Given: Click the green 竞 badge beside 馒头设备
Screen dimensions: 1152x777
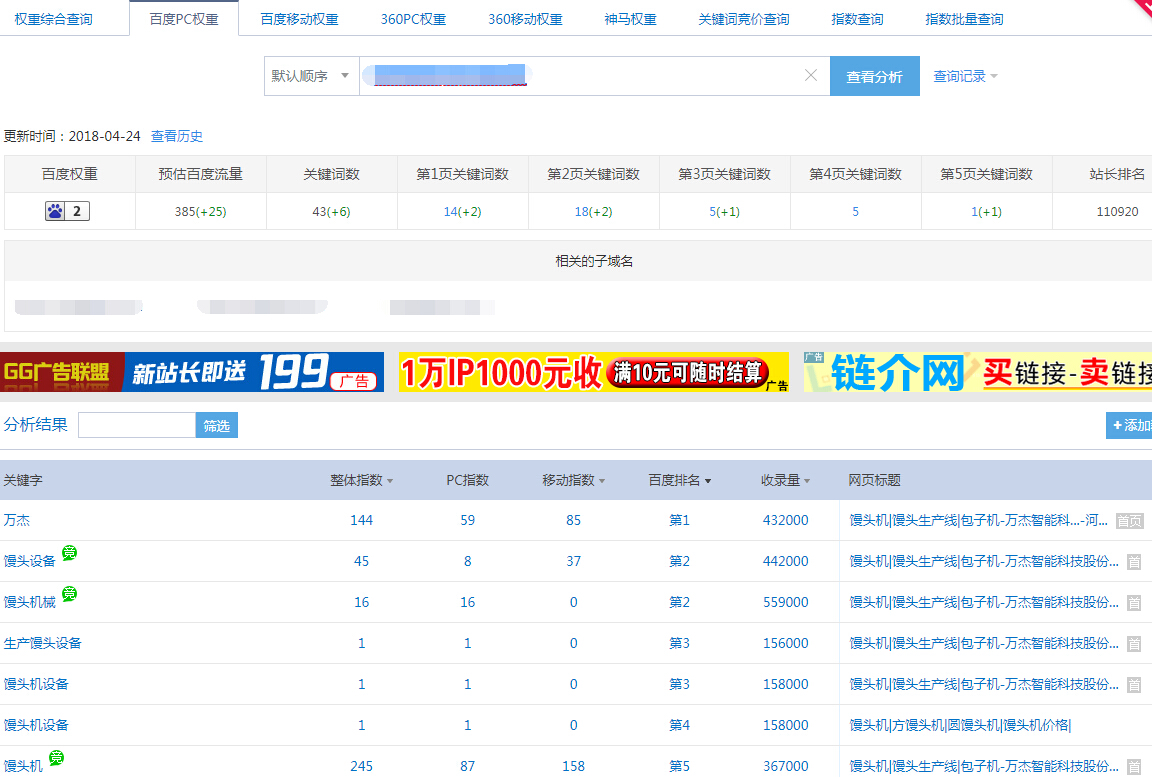Looking at the screenshot, I should tap(70, 553).
